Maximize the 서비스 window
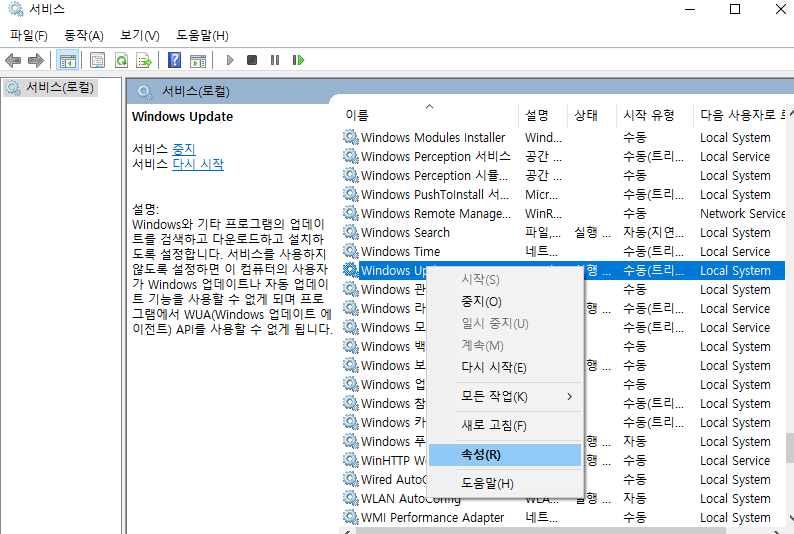 click(735, 9)
